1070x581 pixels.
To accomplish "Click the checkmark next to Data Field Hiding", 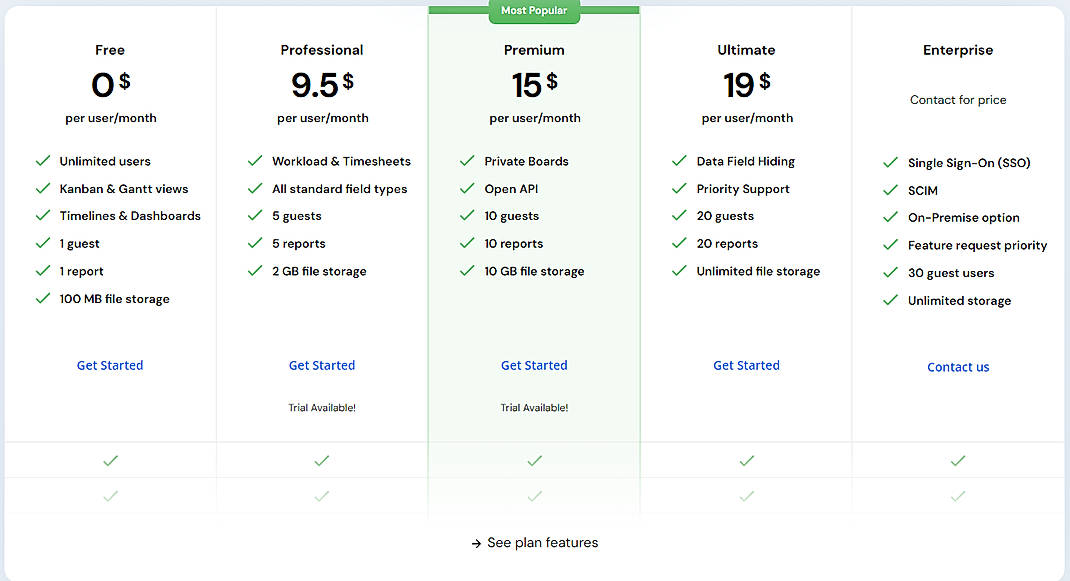I will (679, 161).
